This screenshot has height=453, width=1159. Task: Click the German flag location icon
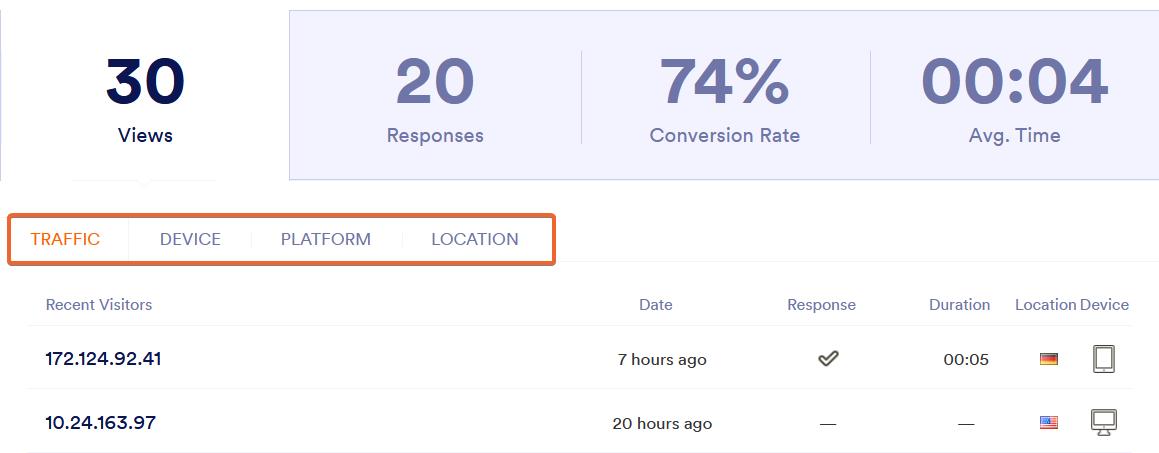click(x=1048, y=359)
